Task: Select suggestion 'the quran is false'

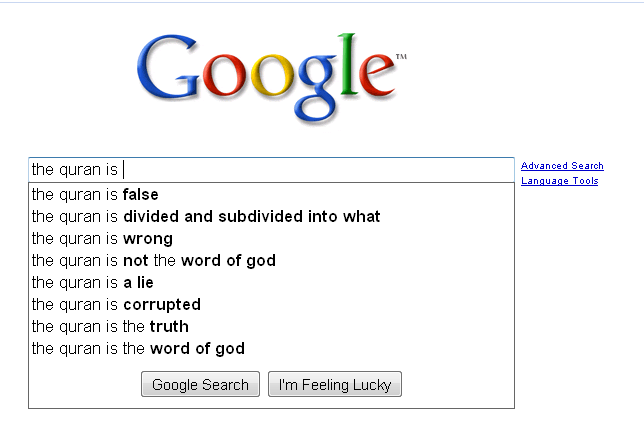Action: 271,195
